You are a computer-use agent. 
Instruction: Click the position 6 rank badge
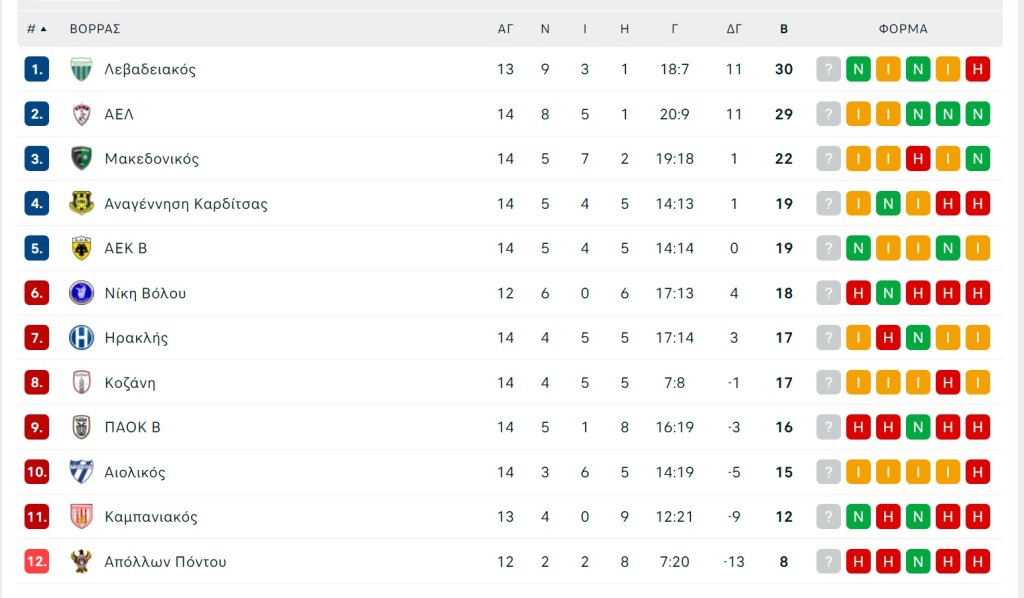37,293
